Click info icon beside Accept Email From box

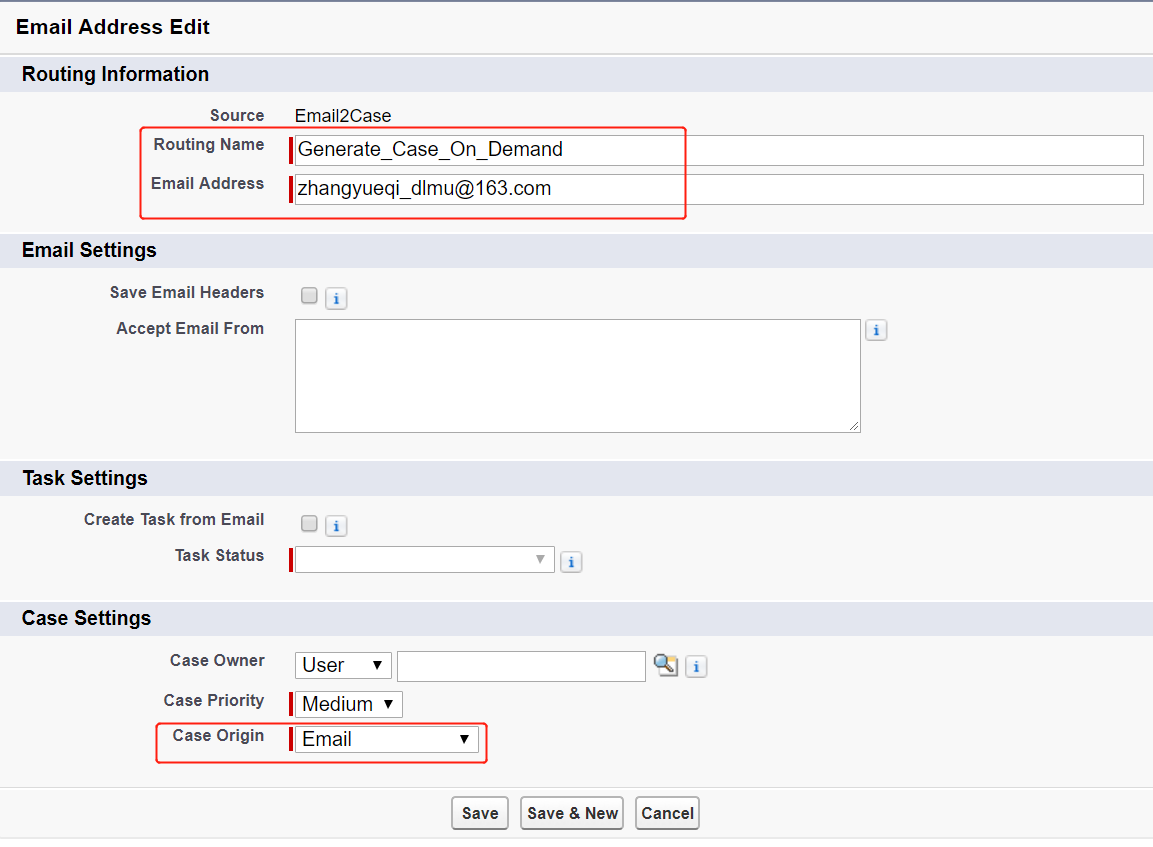click(876, 330)
